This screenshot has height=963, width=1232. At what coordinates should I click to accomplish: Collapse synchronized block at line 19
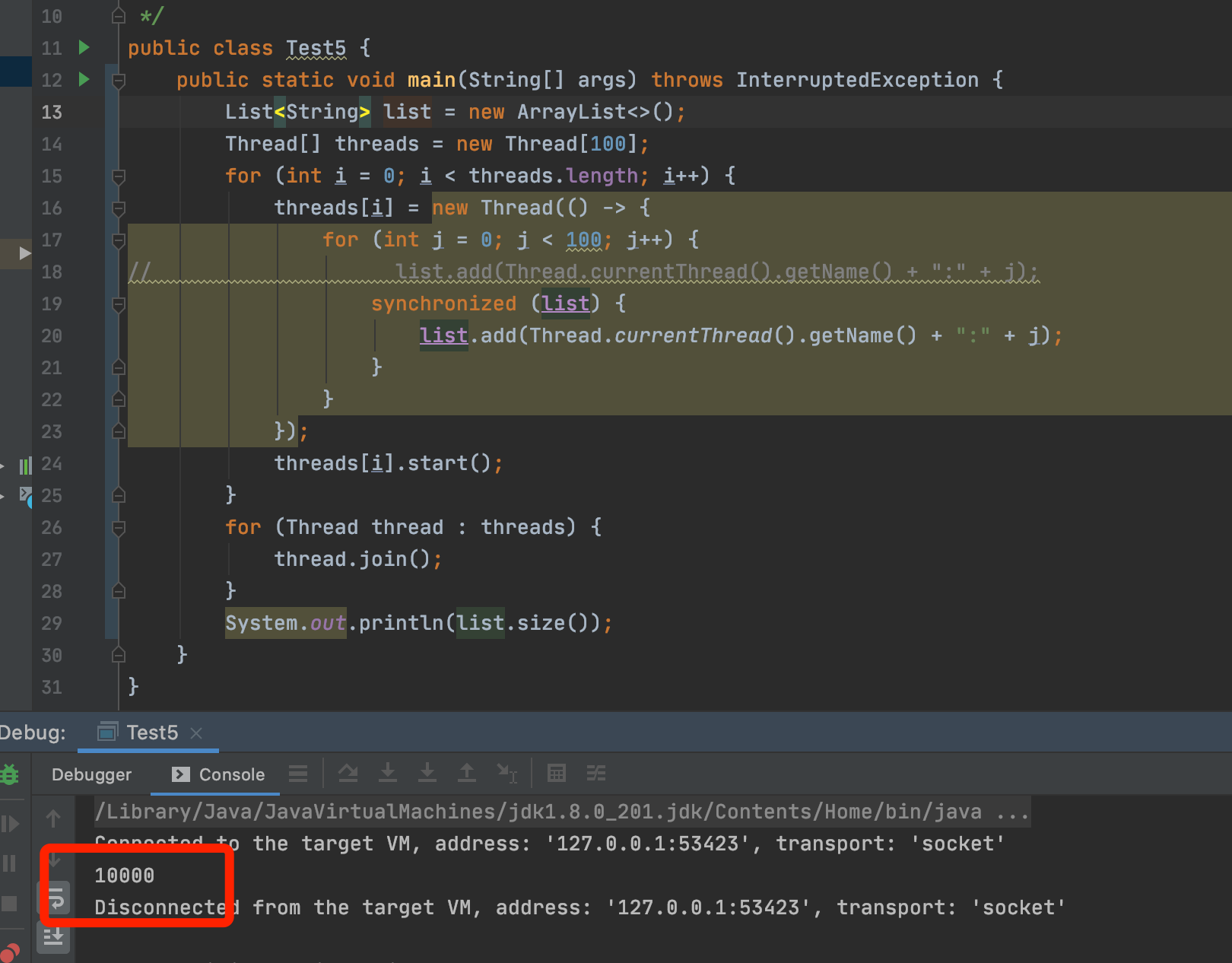click(119, 304)
